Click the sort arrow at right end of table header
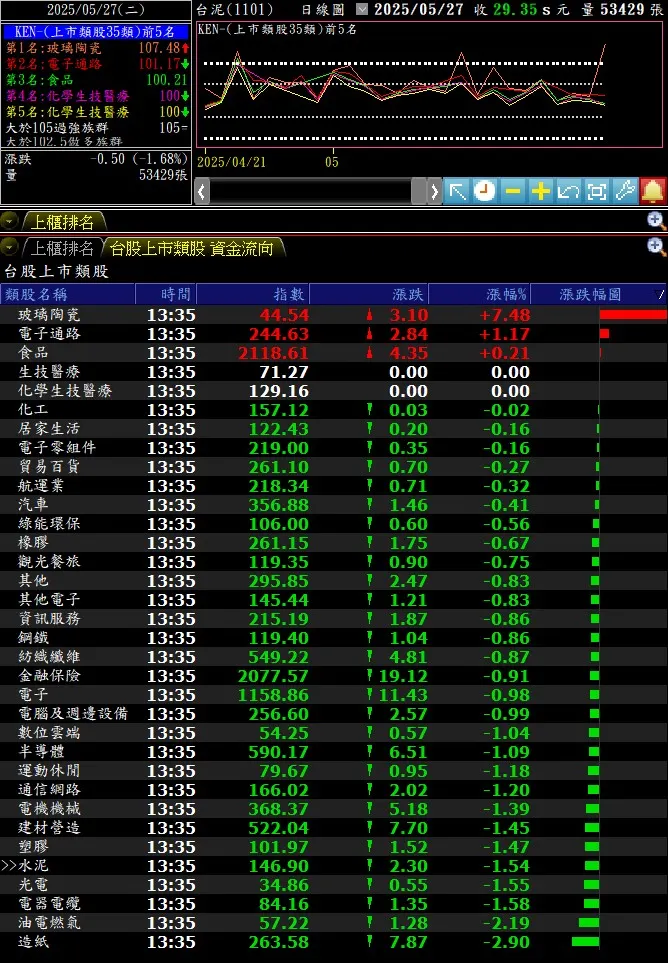The width and height of the screenshot is (668, 963). 661,295
